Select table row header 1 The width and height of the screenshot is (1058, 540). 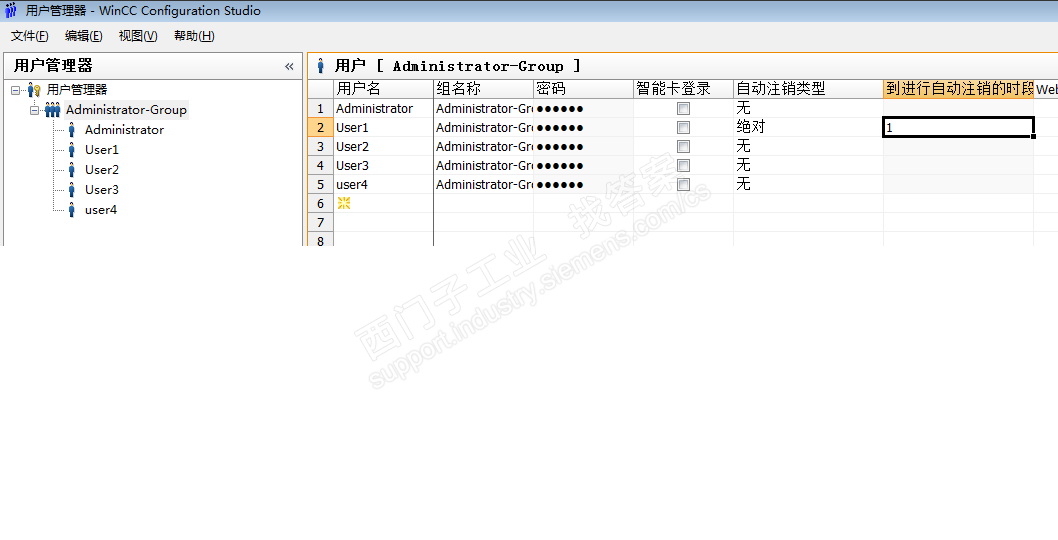tap(321, 109)
